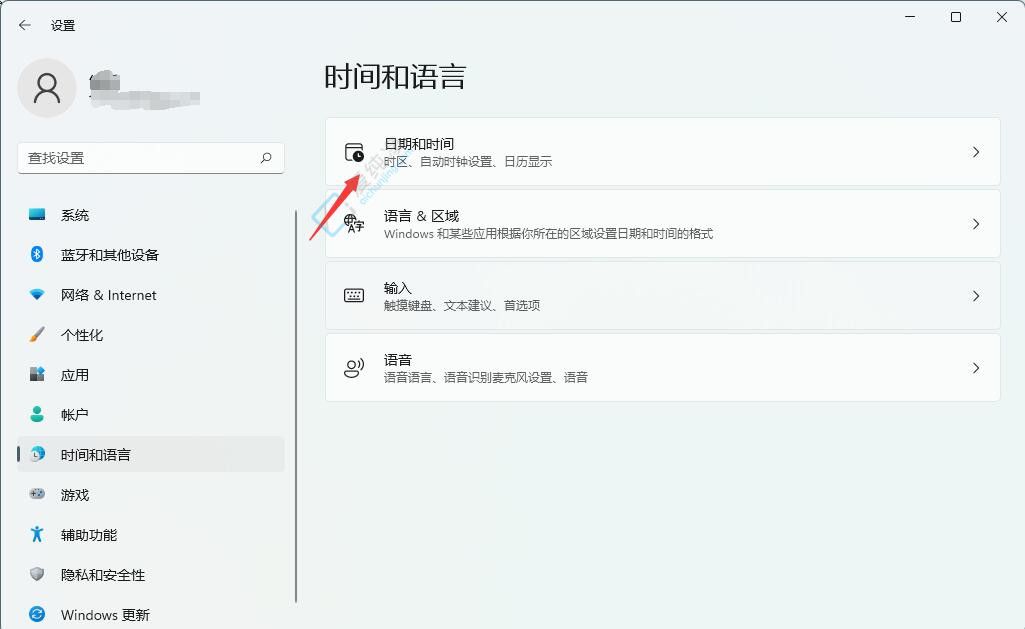Click the Windows 更新 sync icon
This screenshot has height=629, width=1025.
click(34, 615)
